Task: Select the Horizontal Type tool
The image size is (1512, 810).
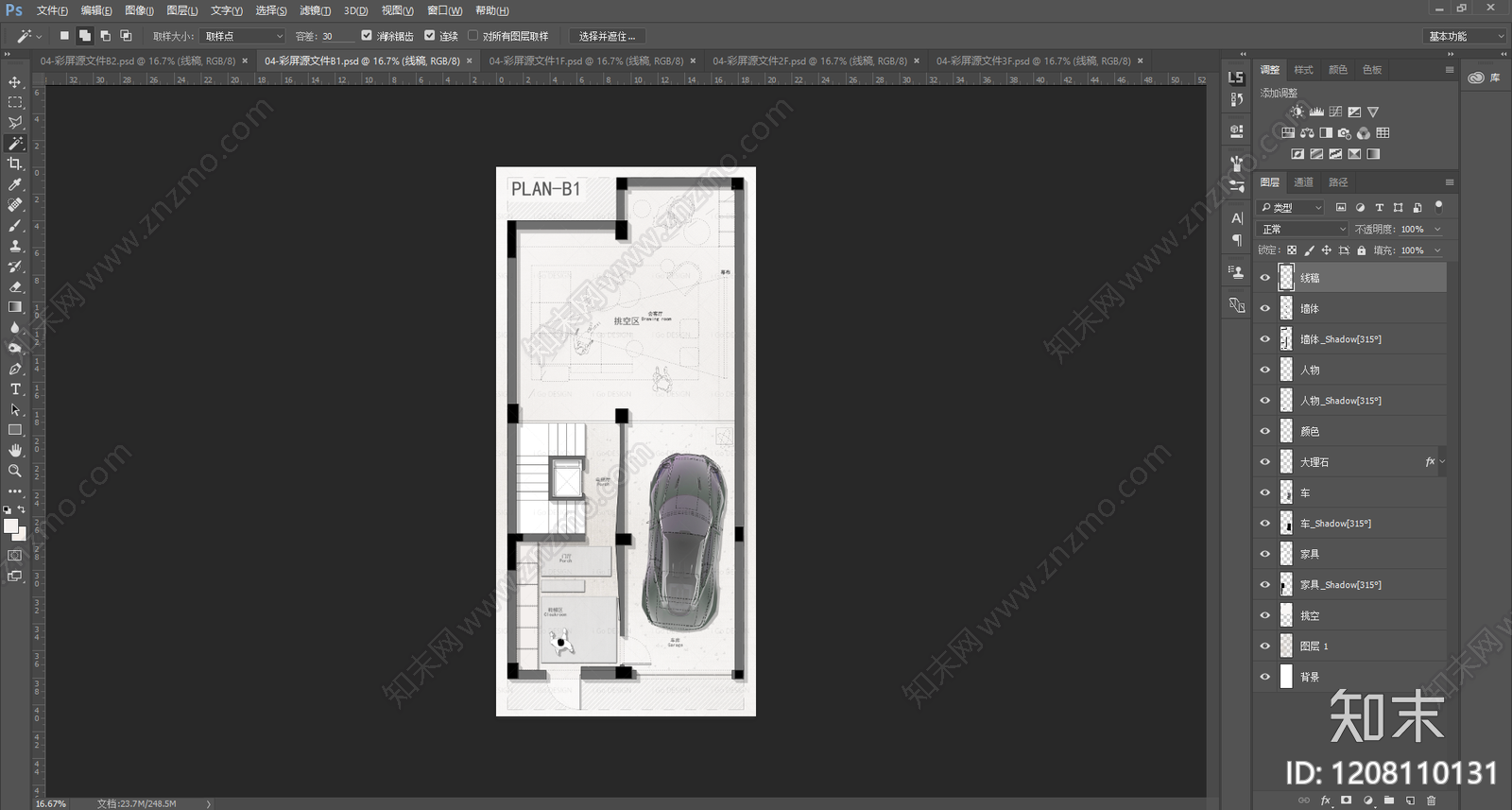Action: coord(15,389)
